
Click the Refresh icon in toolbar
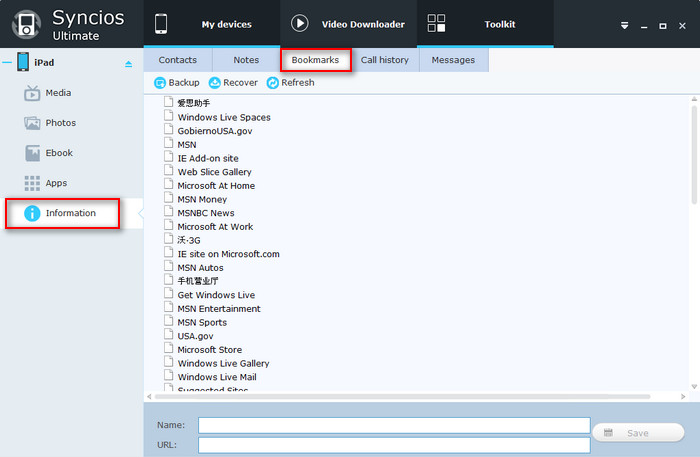[x=272, y=83]
